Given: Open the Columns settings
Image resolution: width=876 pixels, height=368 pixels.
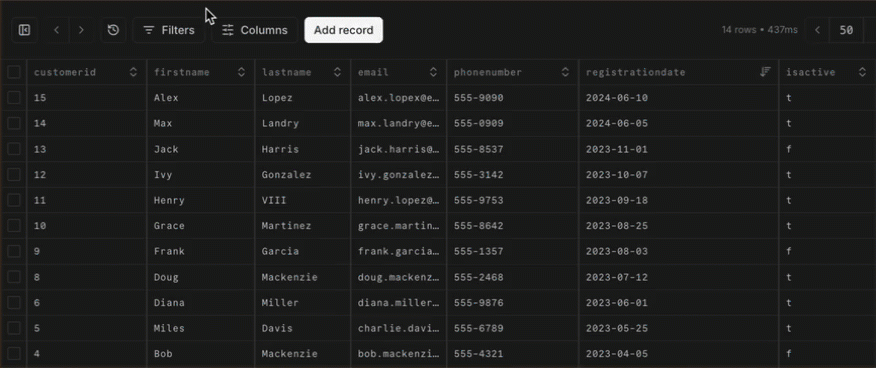Looking at the screenshot, I should (x=255, y=30).
